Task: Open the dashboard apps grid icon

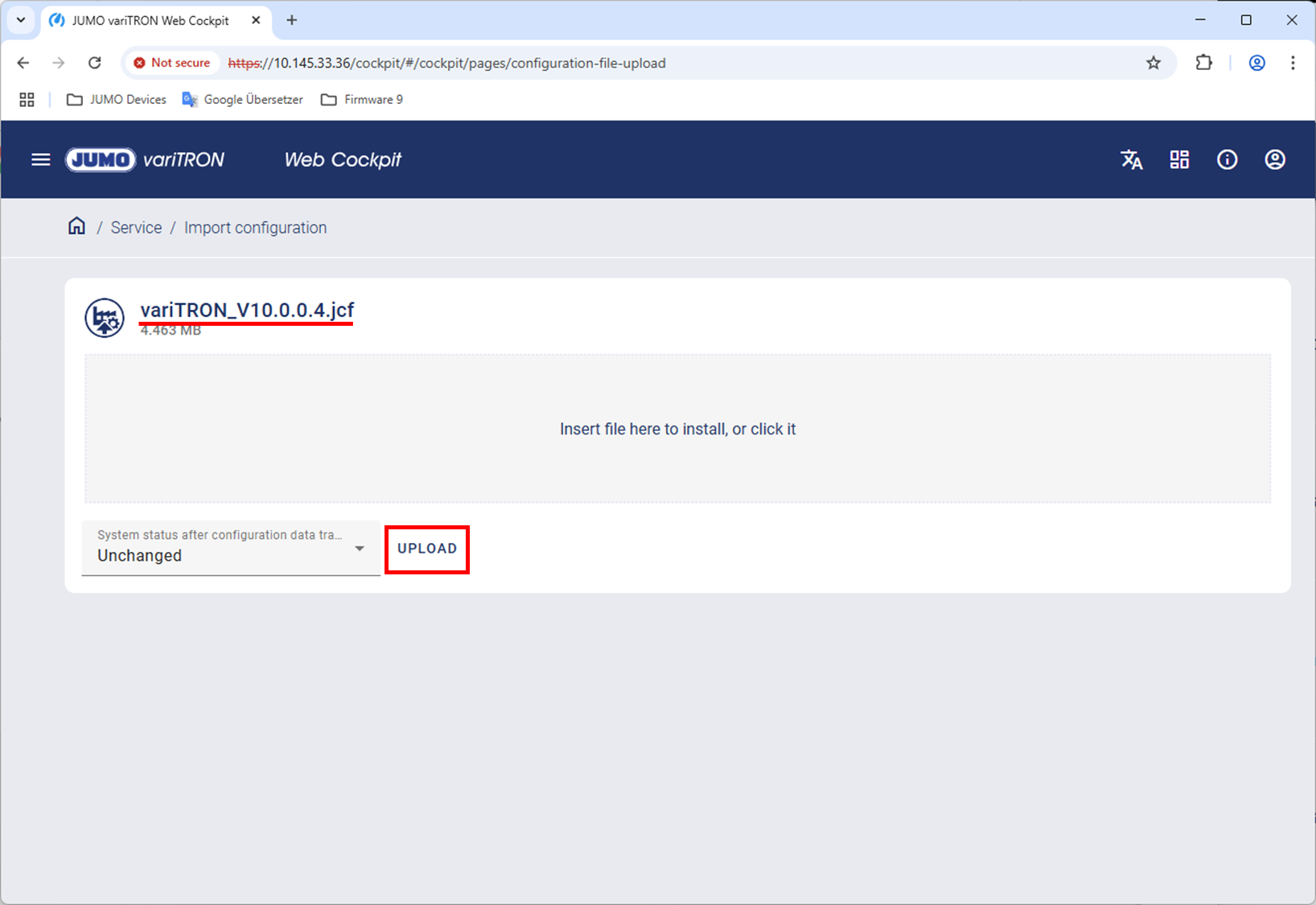Action: point(1179,159)
